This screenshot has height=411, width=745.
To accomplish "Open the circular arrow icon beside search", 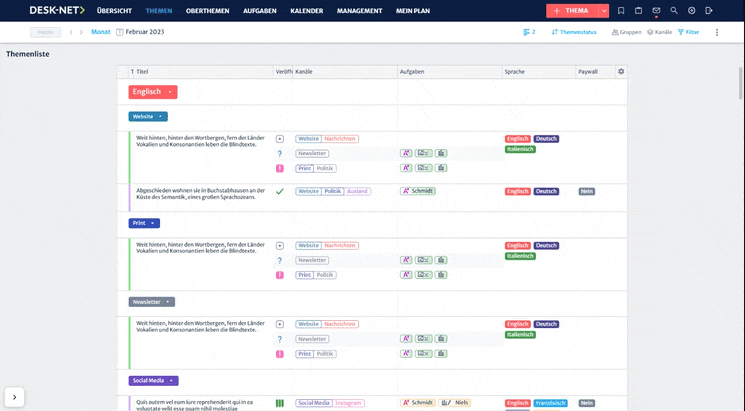I will [x=691, y=10].
